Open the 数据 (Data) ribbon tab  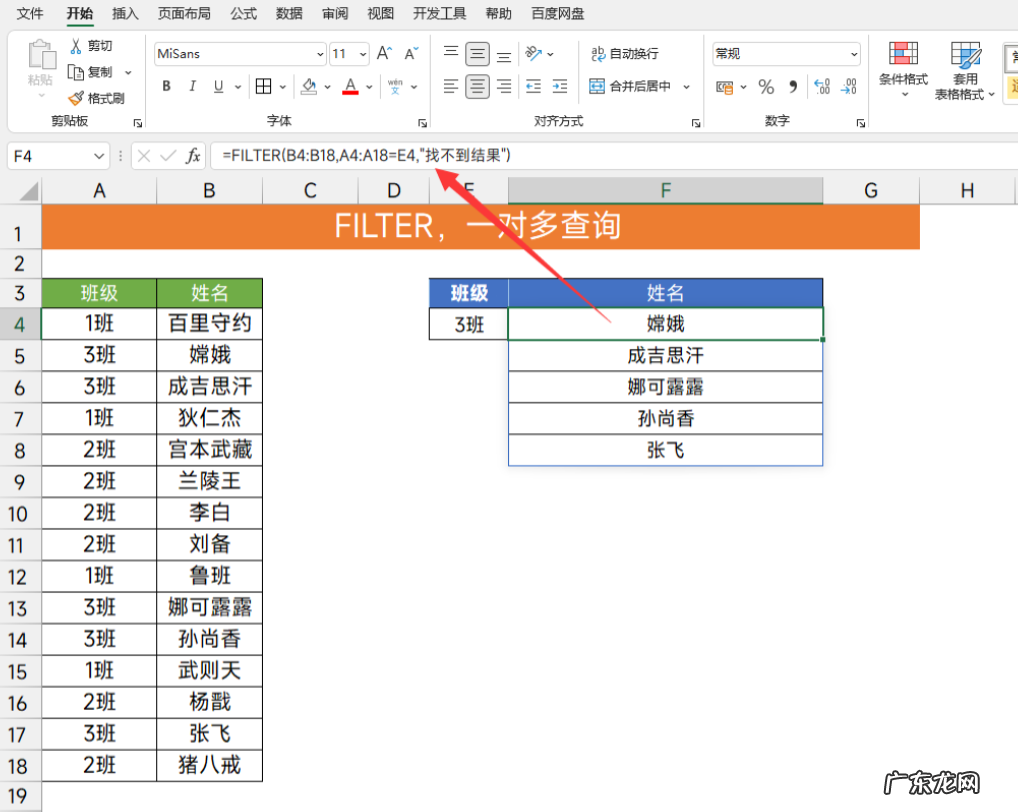click(289, 14)
